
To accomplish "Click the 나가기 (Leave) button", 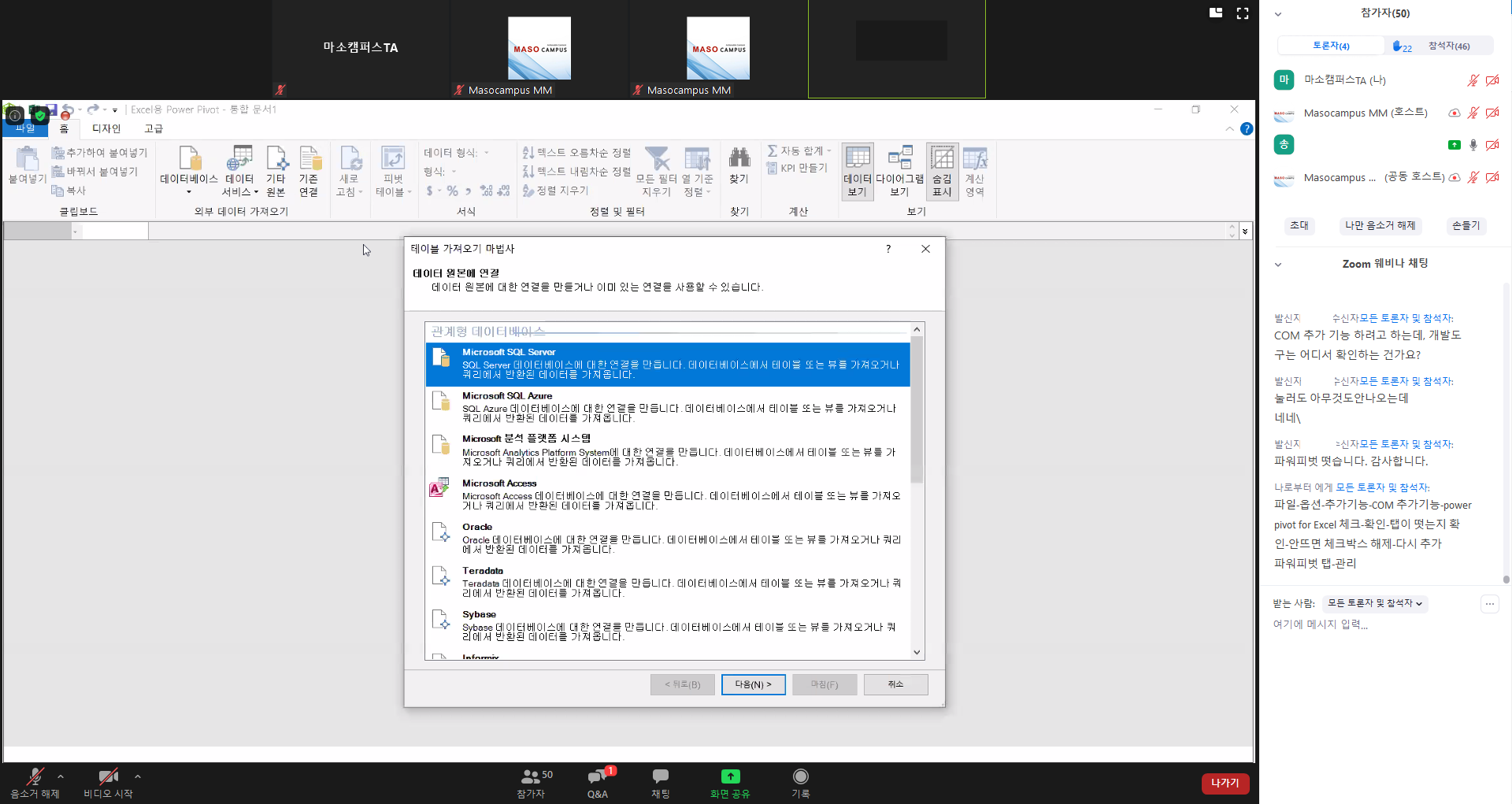I will pyautogui.click(x=1225, y=783).
